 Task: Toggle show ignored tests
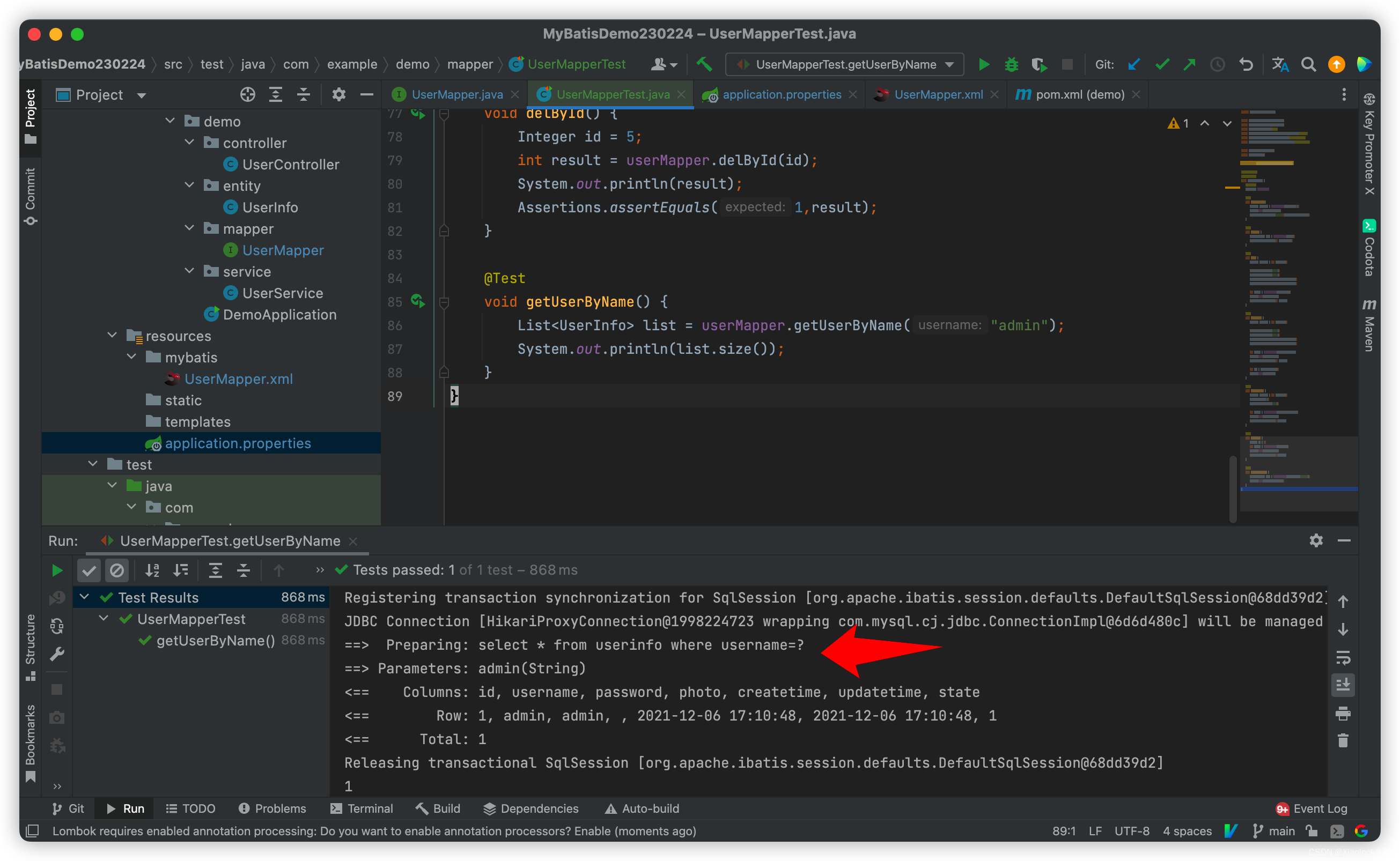[x=117, y=570]
